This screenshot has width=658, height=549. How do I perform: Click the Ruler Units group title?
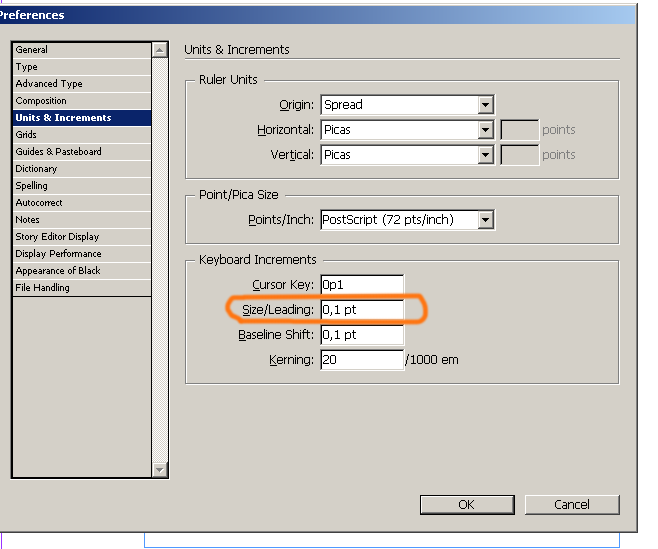coord(228,80)
